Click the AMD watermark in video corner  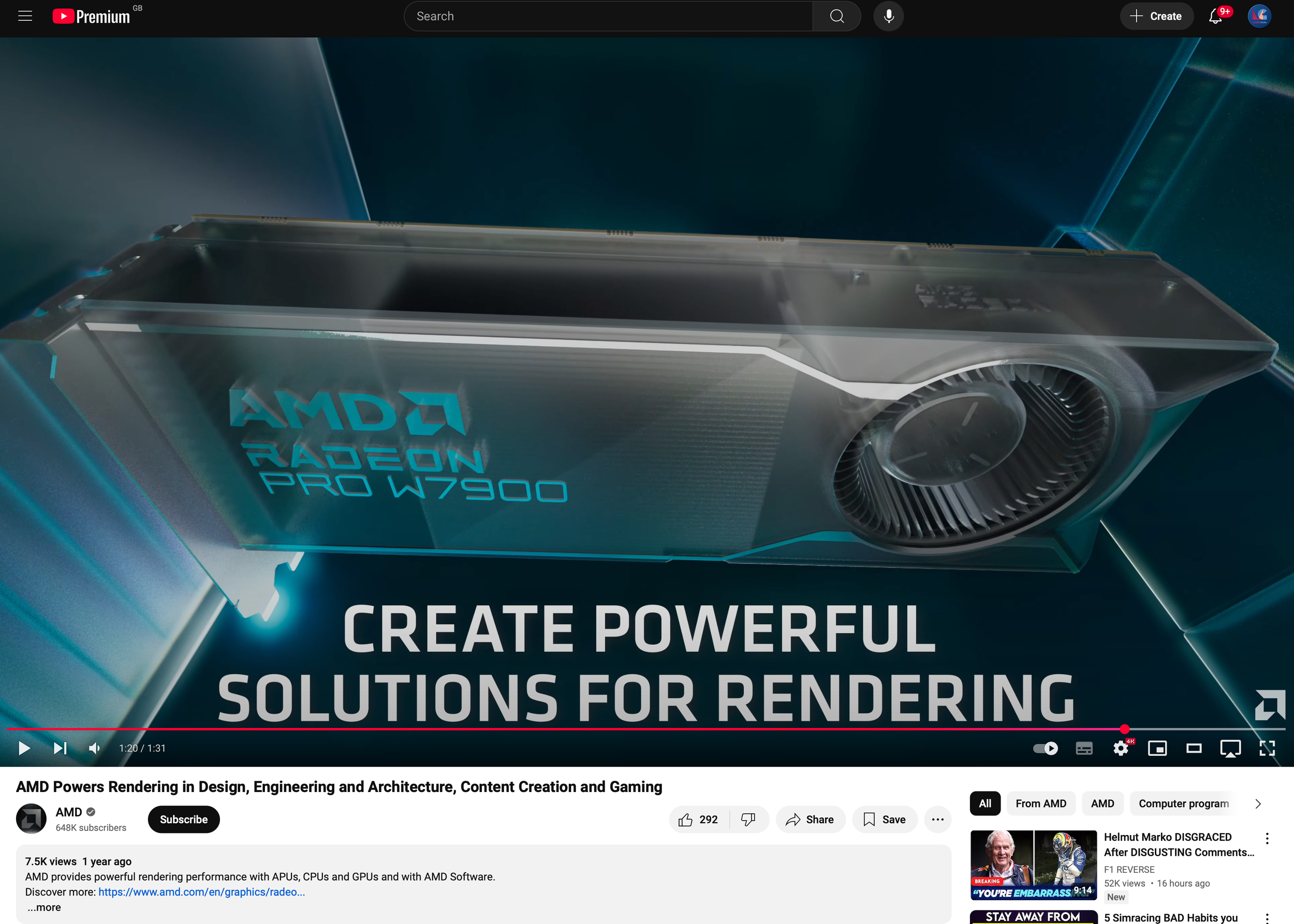(x=1270, y=704)
